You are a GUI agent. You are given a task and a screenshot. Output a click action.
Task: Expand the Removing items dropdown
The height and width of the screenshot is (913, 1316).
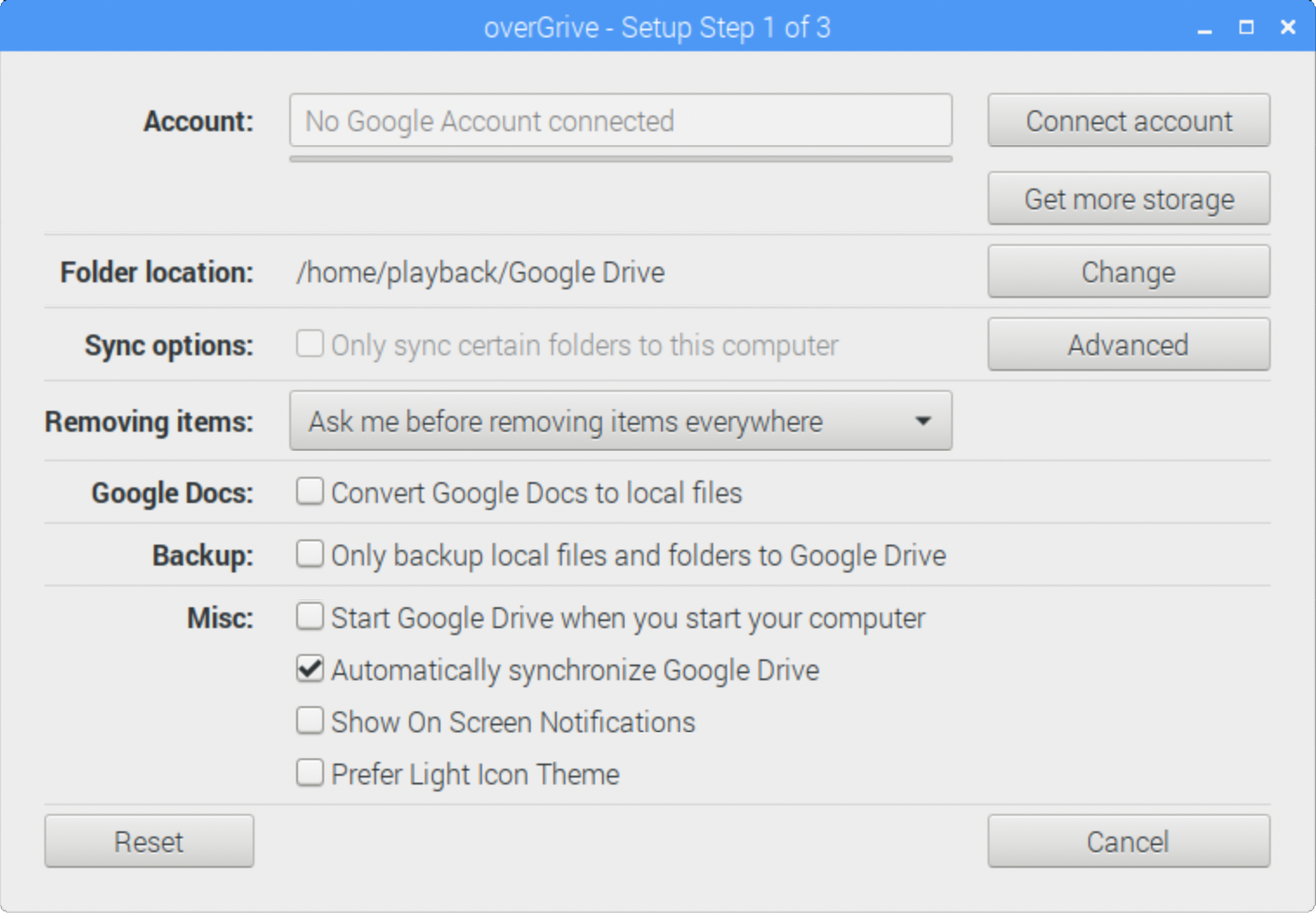pos(619,421)
